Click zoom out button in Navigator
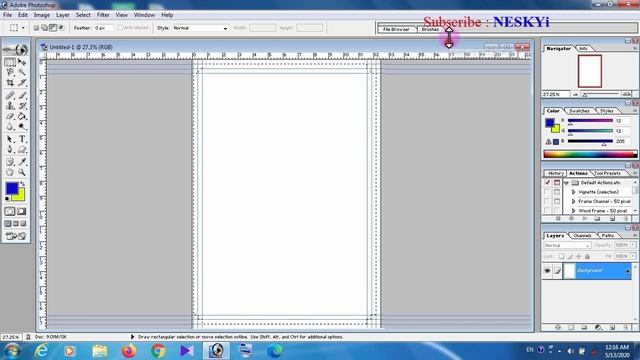This screenshot has width=640, height=360. pyautogui.click(x=576, y=94)
